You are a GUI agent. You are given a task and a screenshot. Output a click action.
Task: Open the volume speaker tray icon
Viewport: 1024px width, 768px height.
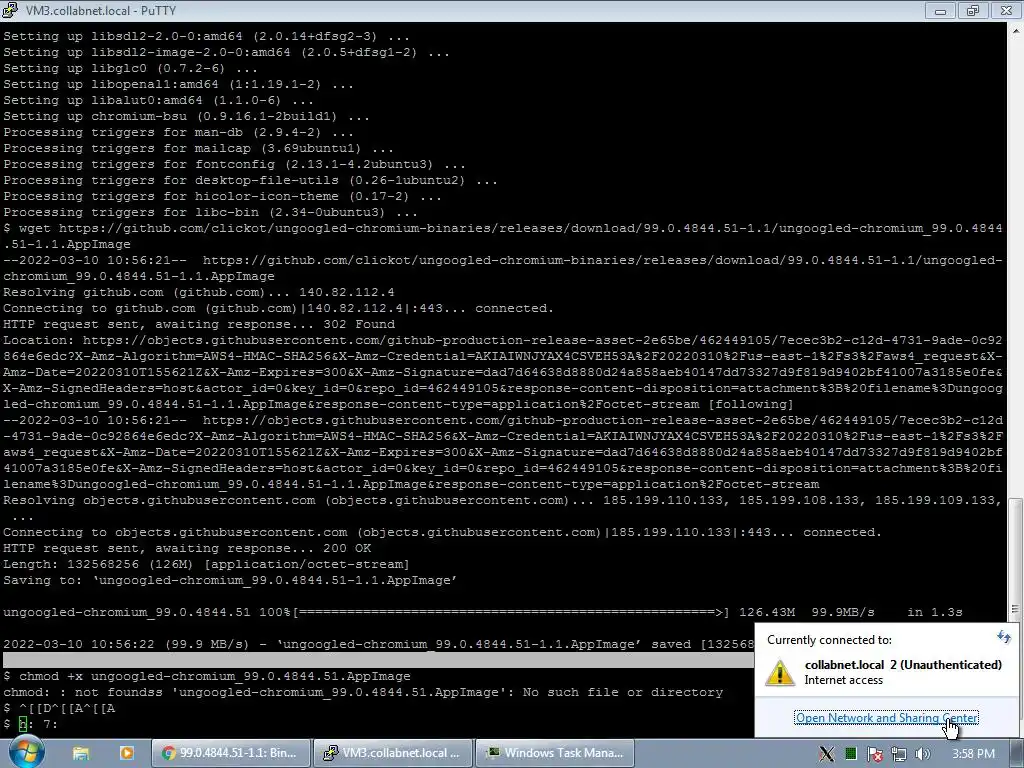click(x=922, y=754)
